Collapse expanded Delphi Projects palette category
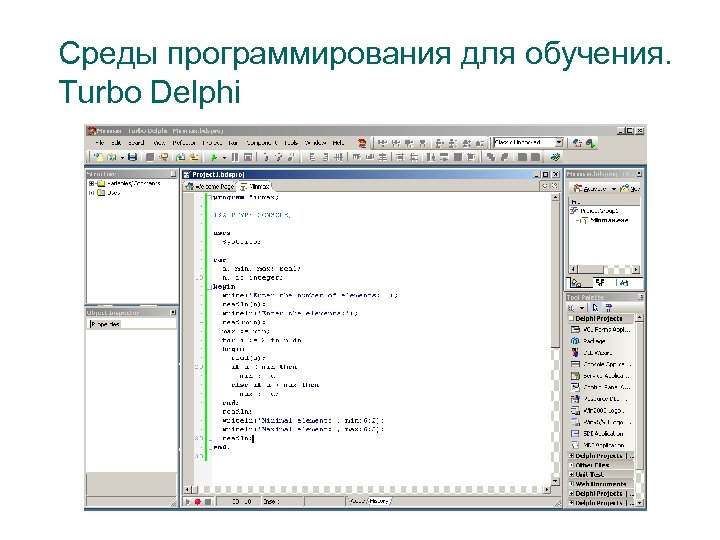The height and width of the screenshot is (540, 720). point(572,318)
